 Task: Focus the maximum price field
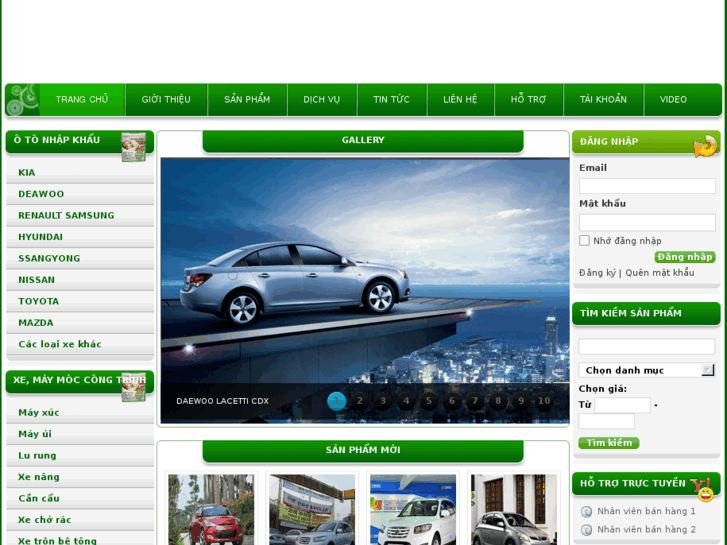click(x=606, y=422)
